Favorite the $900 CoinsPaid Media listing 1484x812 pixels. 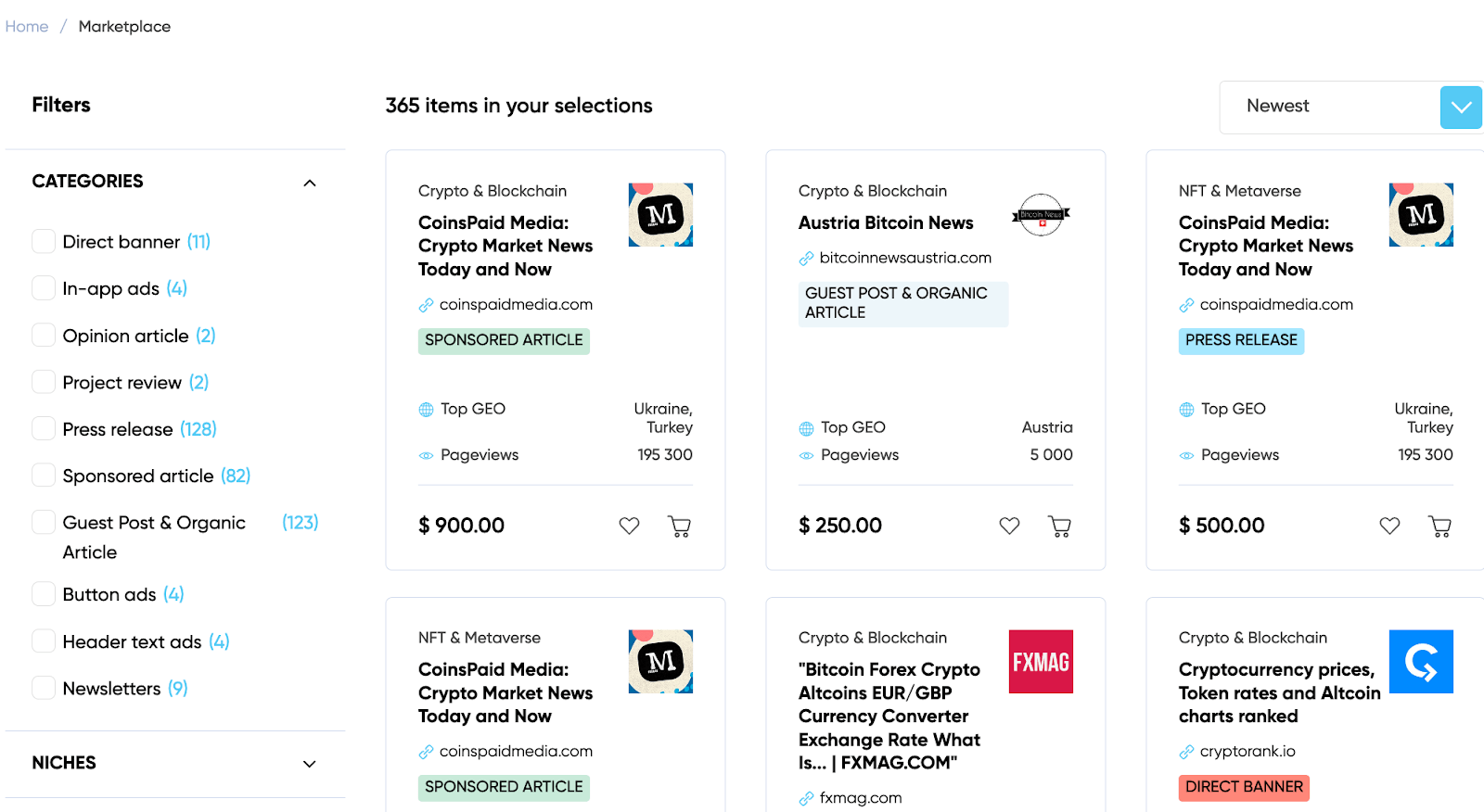(x=629, y=526)
